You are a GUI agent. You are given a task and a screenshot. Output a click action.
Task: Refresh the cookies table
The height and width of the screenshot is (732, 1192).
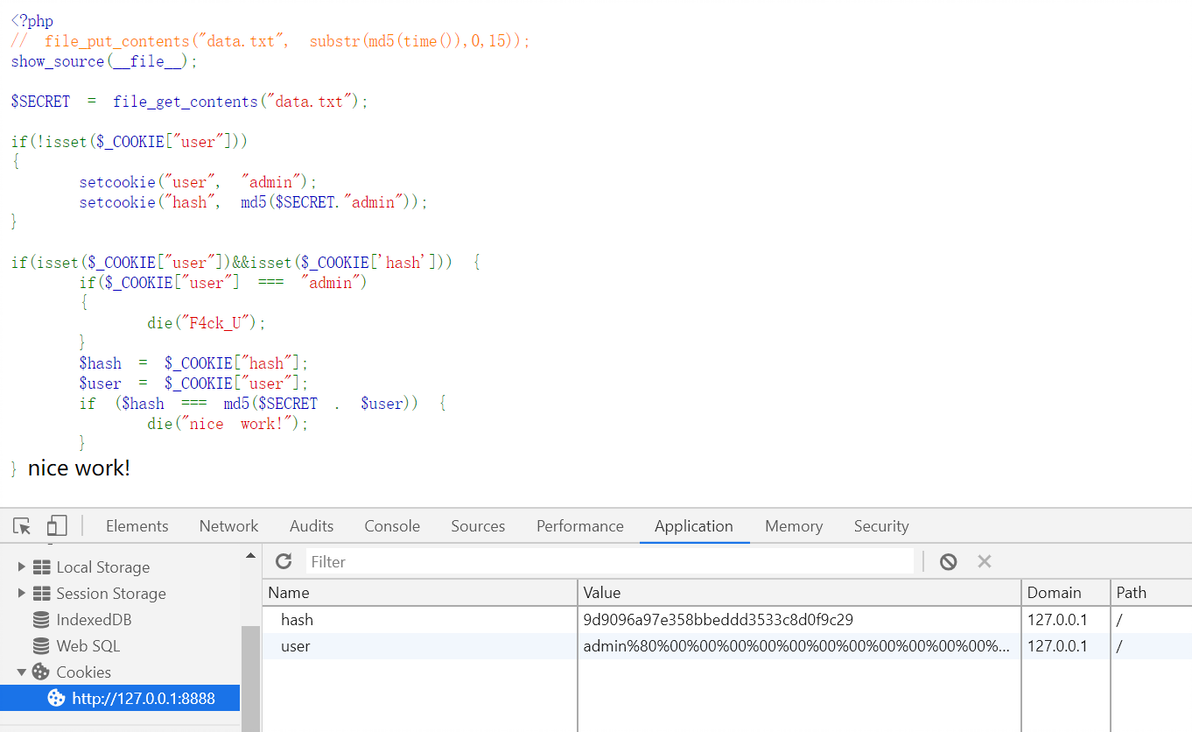[284, 562]
